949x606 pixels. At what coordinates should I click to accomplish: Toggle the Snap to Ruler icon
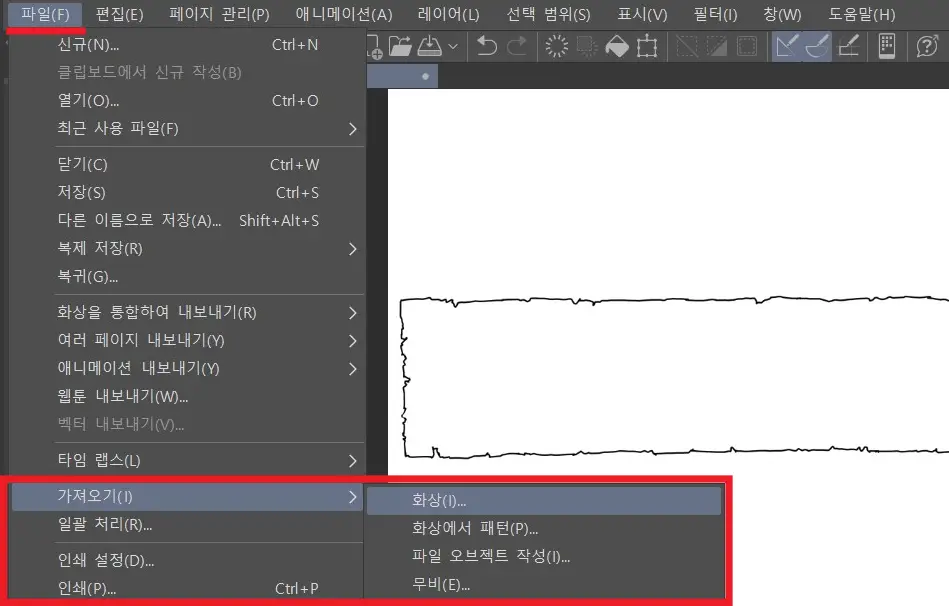(788, 46)
